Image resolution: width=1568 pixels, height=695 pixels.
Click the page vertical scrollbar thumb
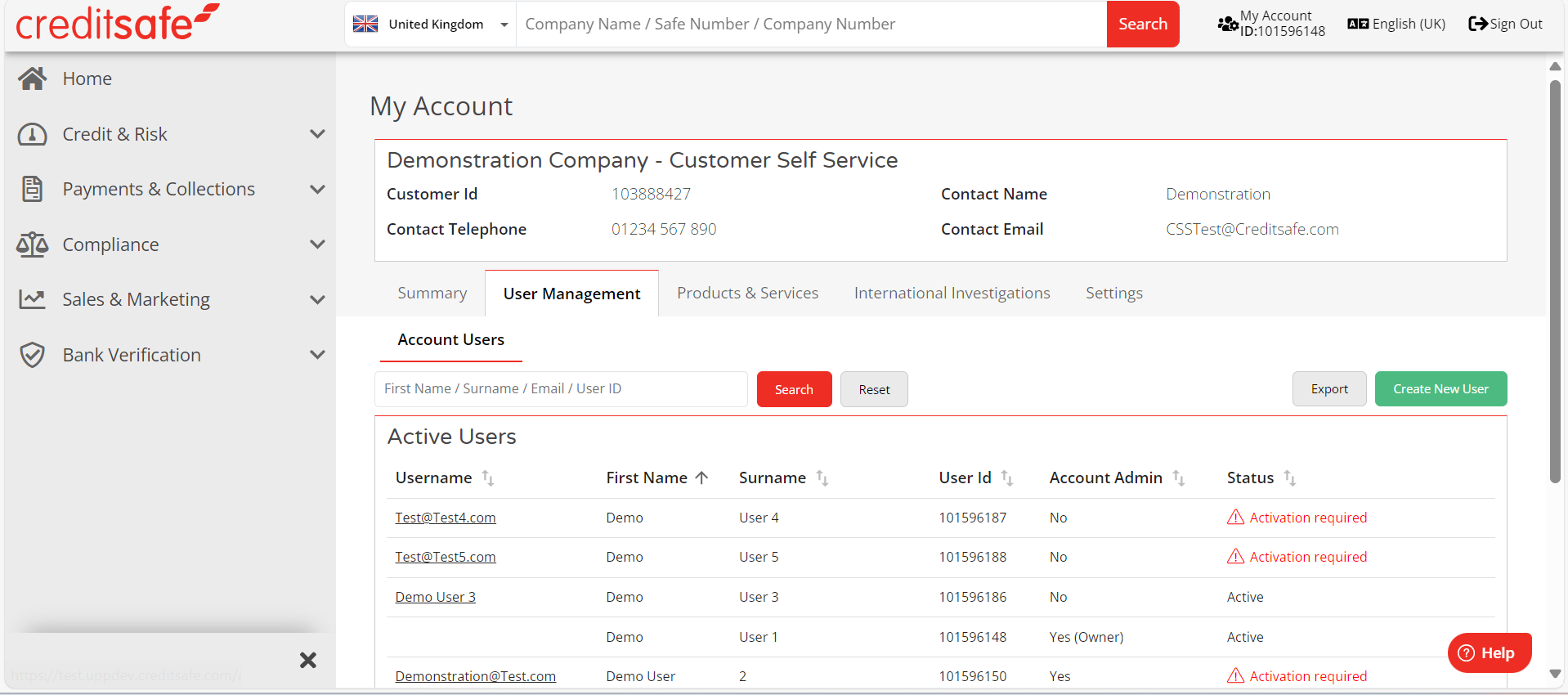pos(1555,282)
